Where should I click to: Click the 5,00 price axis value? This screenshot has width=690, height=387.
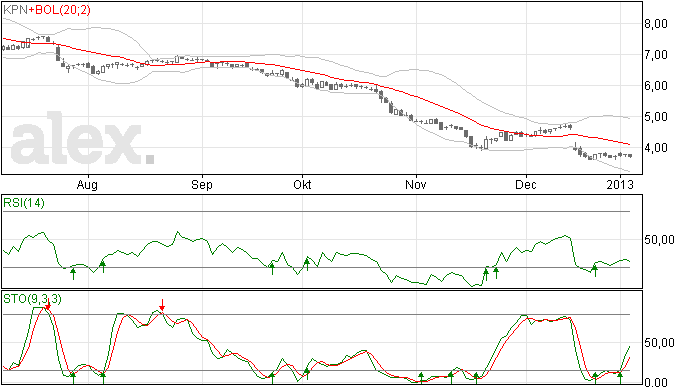click(x=656, y=117)
